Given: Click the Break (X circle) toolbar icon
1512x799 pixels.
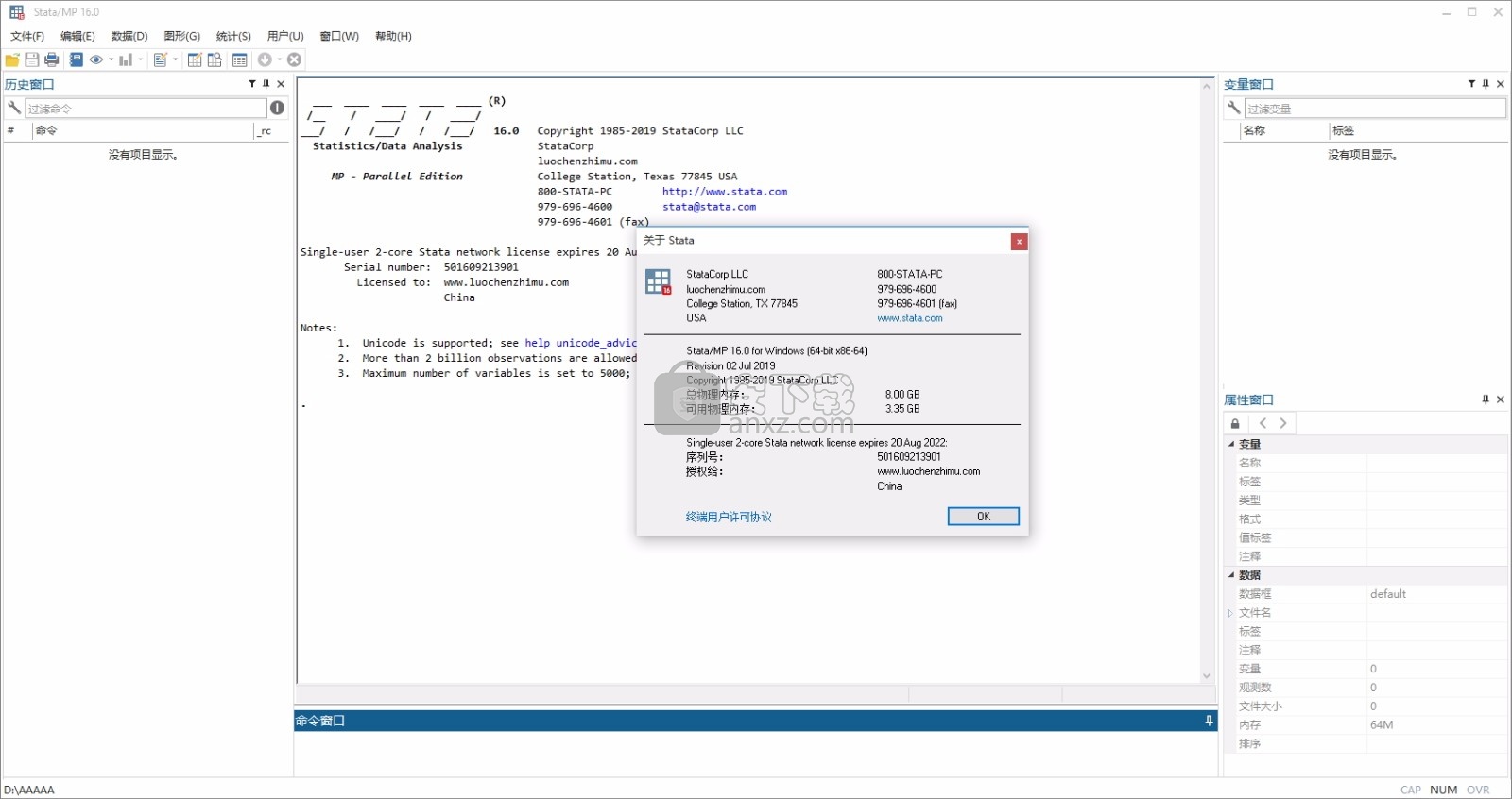Looking at the screenshot, I should (x=295, y=59).
